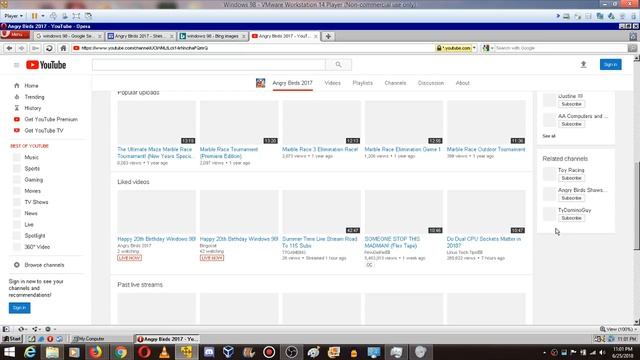Open the View (100%) zoom dropdown
This screenshot has width=640, height=360.
click(618, 329)
